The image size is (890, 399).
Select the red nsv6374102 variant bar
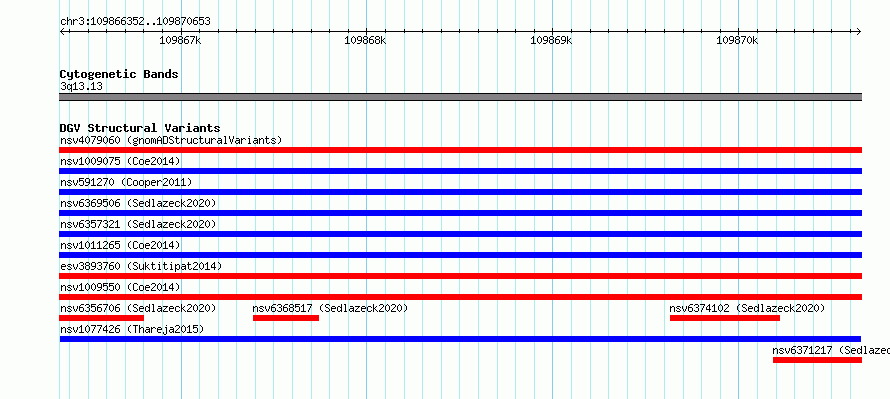pos(725,318)
